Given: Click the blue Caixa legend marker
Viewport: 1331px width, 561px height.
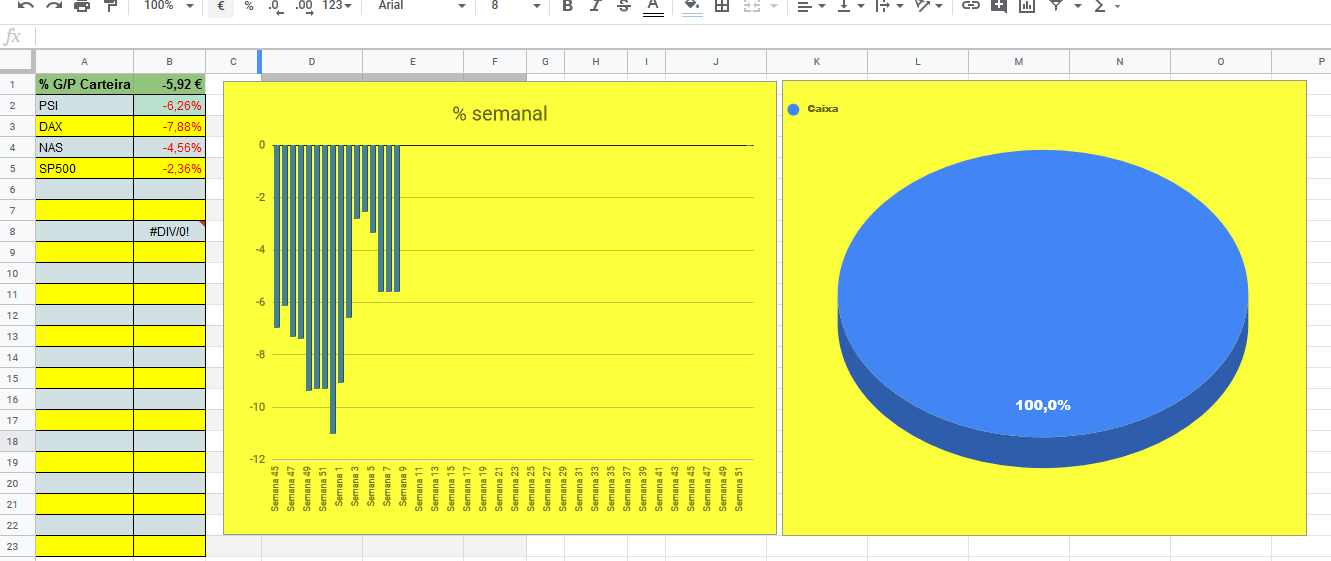Looking at the screenshot, I should (794, 109).
